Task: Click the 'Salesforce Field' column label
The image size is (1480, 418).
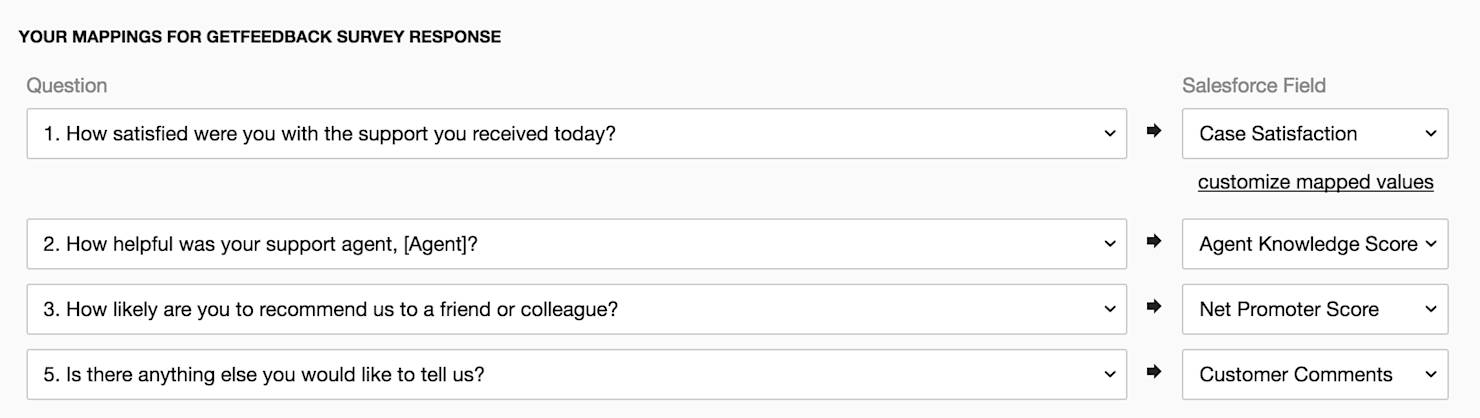Action: point(1253,86)
